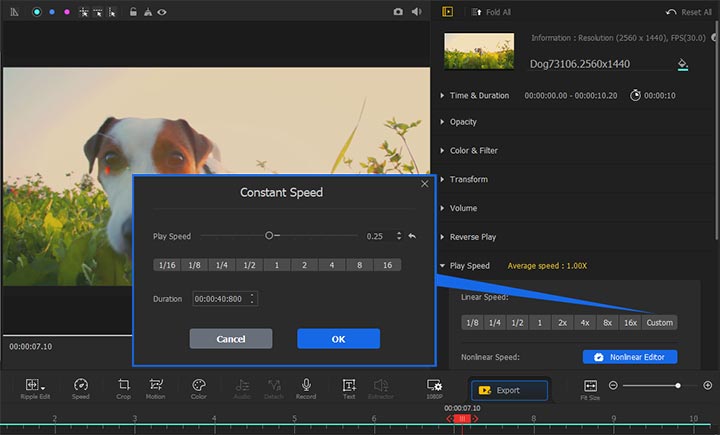Click the Play Speed slider handle

269,236
